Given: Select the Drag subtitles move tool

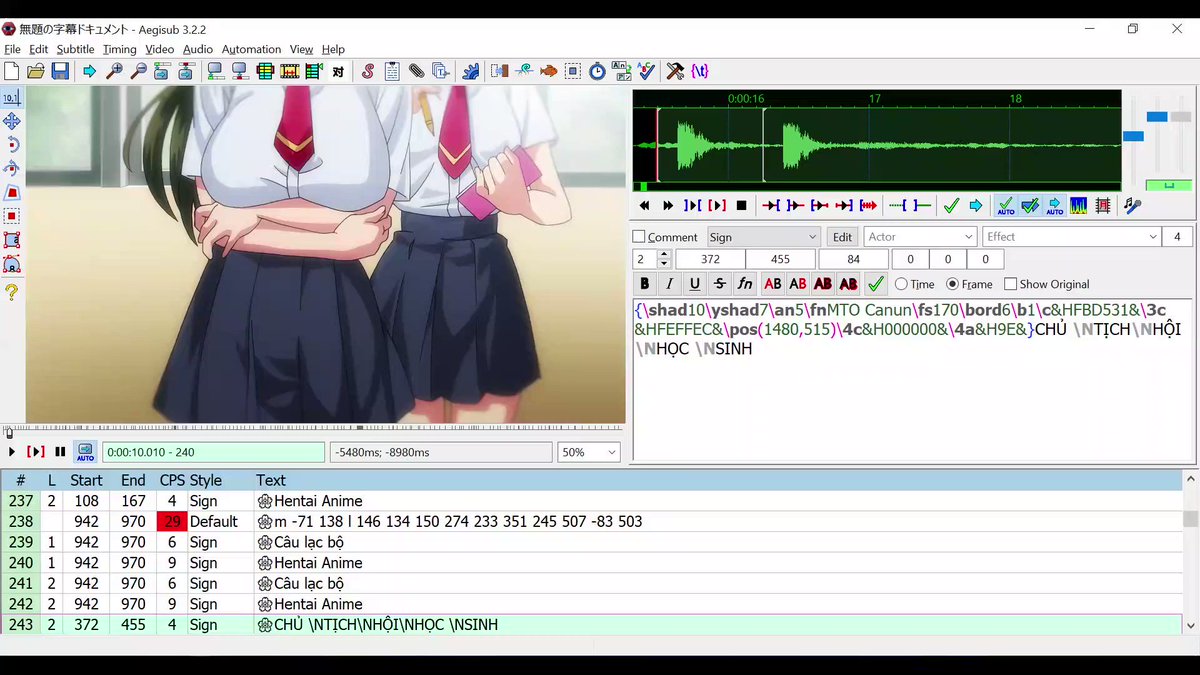Looking at the screenshot, I should [12, 121].
